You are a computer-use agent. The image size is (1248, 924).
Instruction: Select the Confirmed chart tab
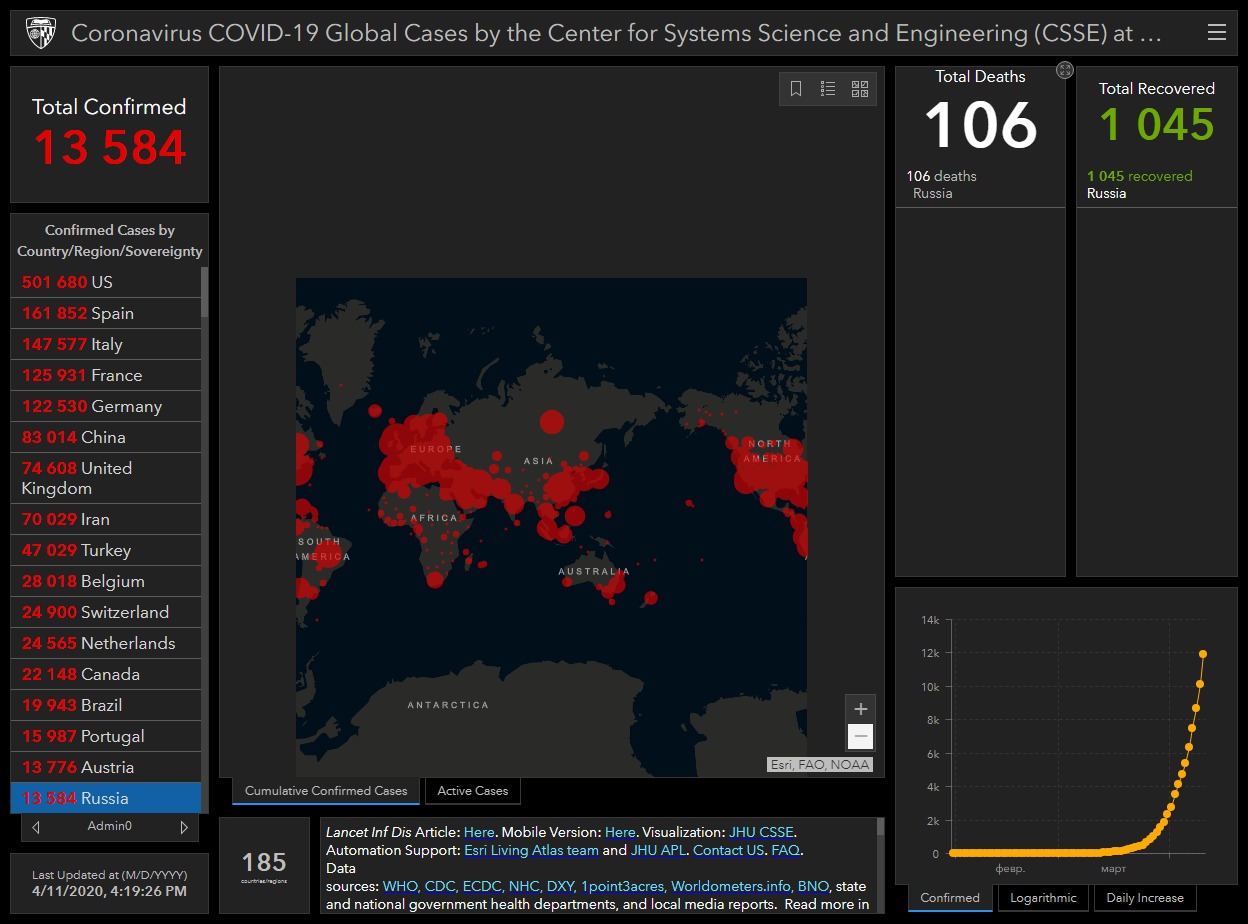coord(950,898)
